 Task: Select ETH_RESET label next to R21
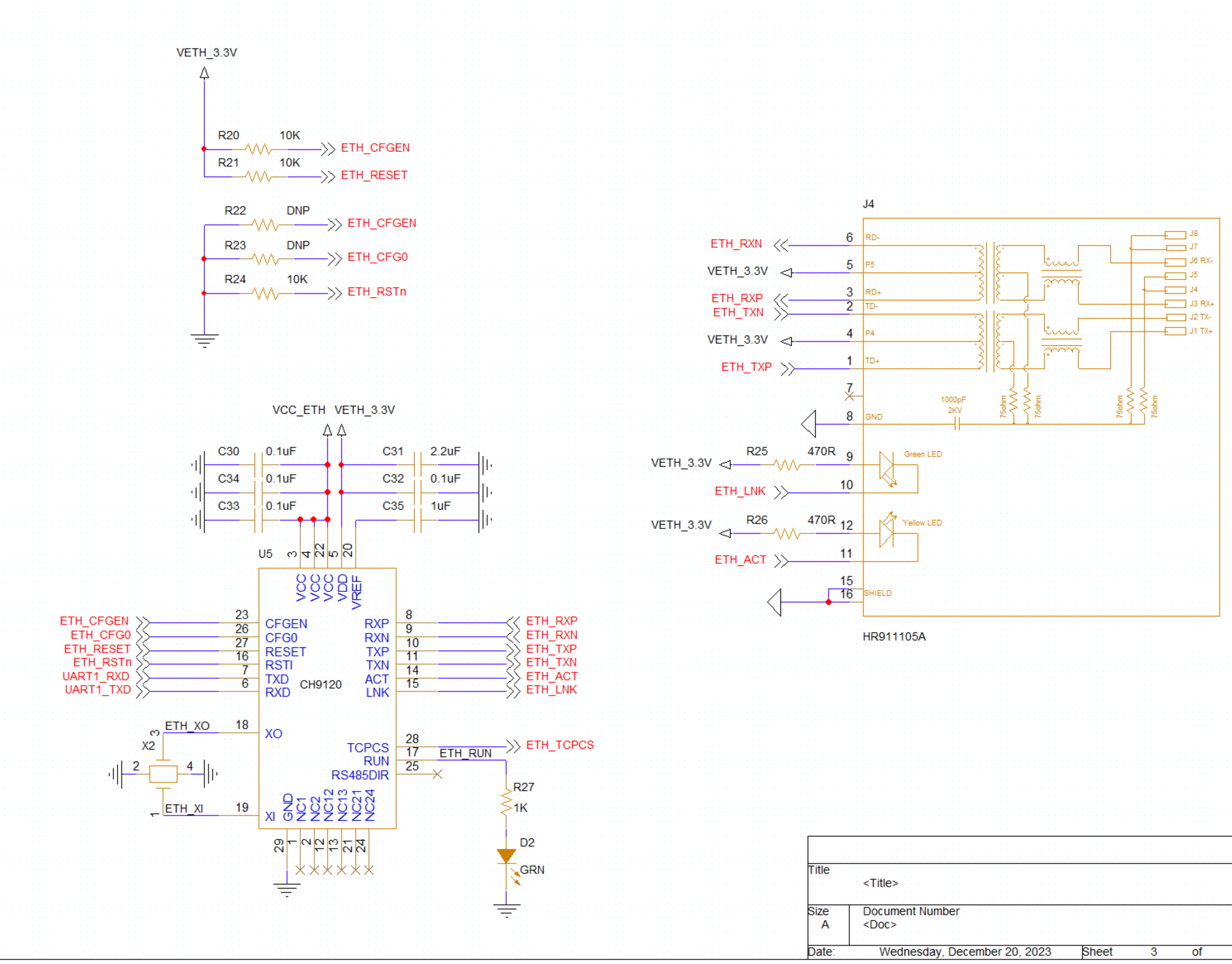tap(374, 175)
